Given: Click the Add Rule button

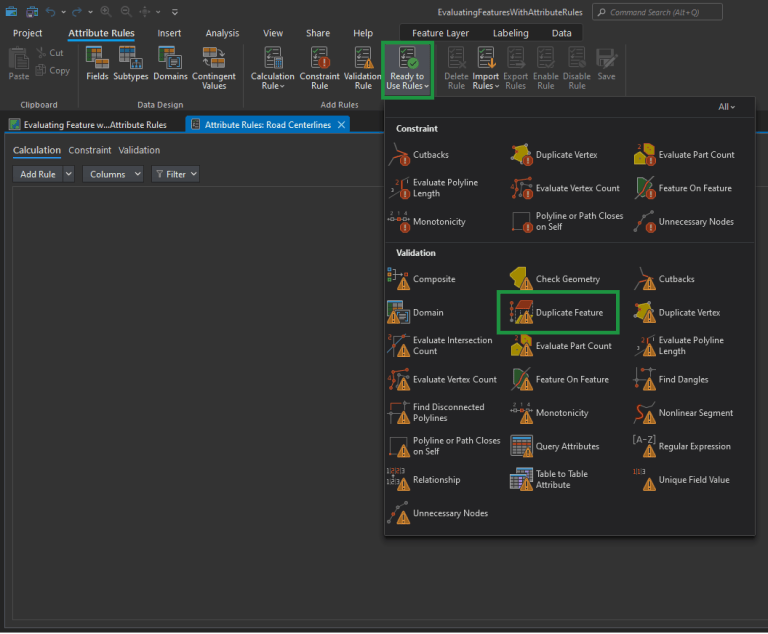Looking at the screenshot, I should [38, 174].
